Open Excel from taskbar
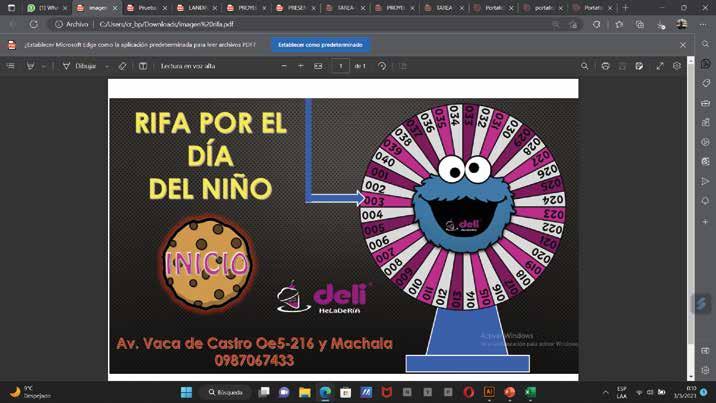Viewport: 716px width, 403px height. pyautogui.click(x=530, y=392)
